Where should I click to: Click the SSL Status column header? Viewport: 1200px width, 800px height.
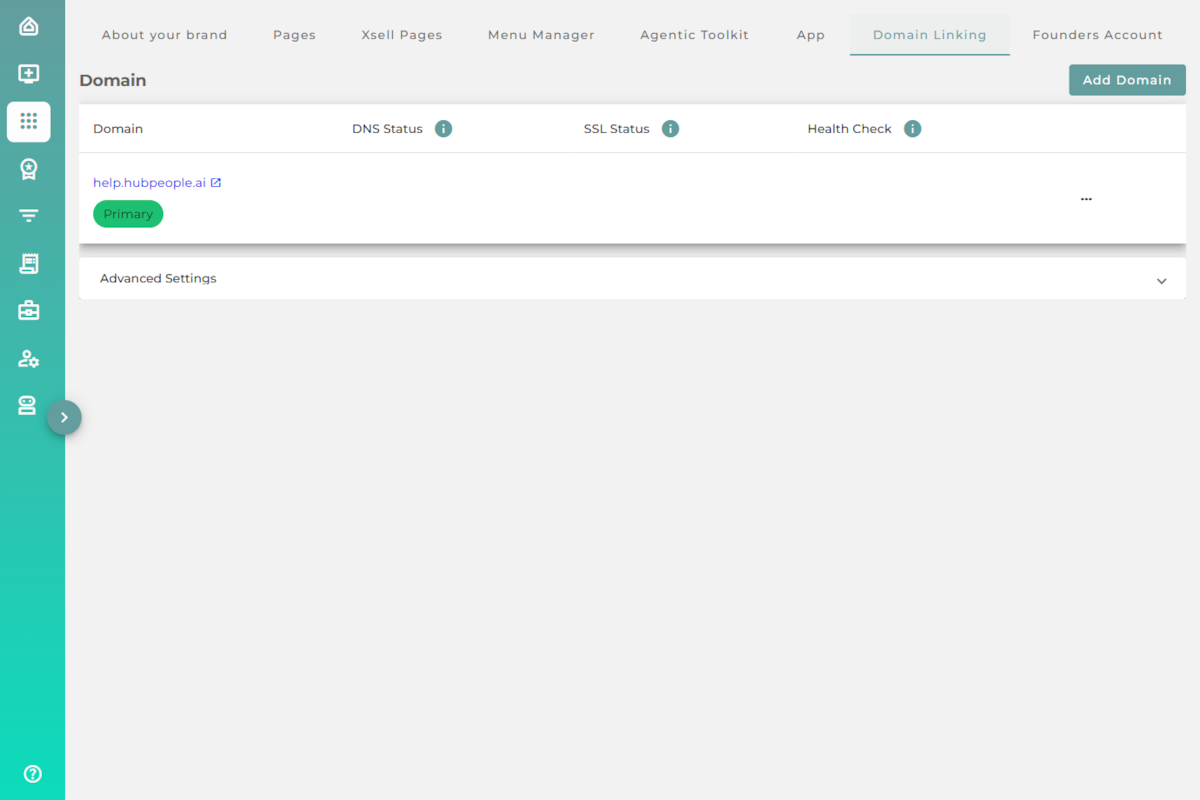click(x=616, y=129)
